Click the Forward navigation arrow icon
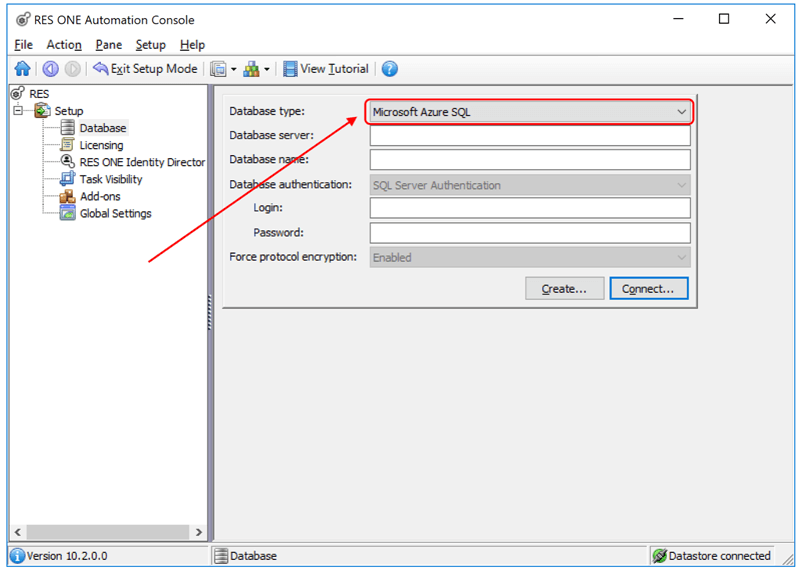This screenshot has width=800, height=571. (x=73, y=68)
